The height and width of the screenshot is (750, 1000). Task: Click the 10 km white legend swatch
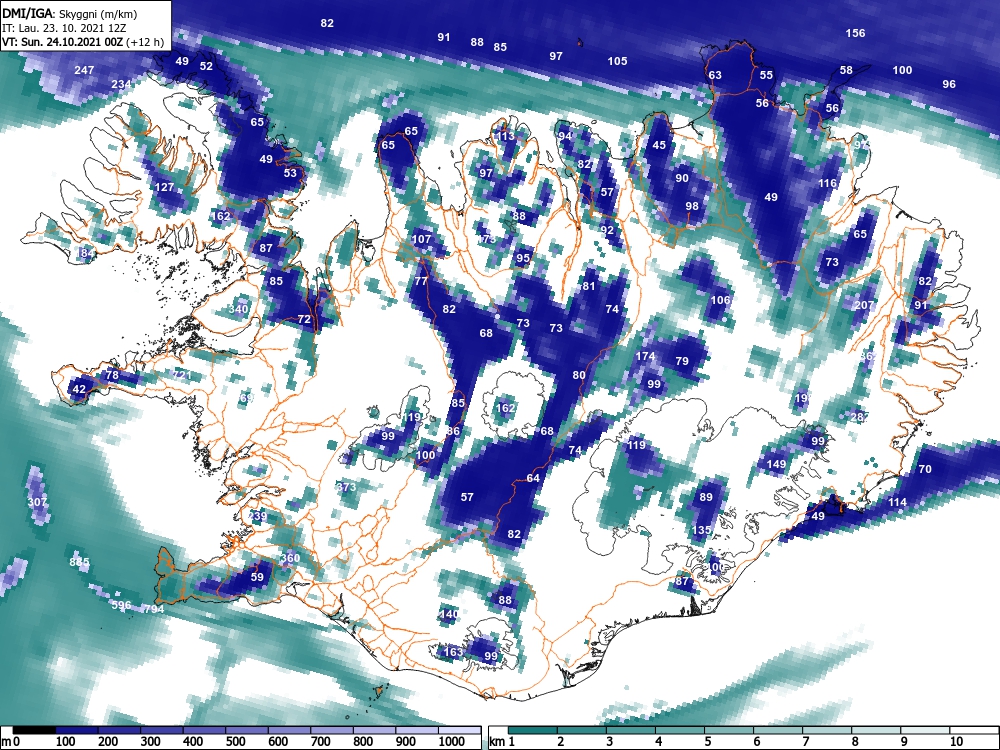pos(974,730)
